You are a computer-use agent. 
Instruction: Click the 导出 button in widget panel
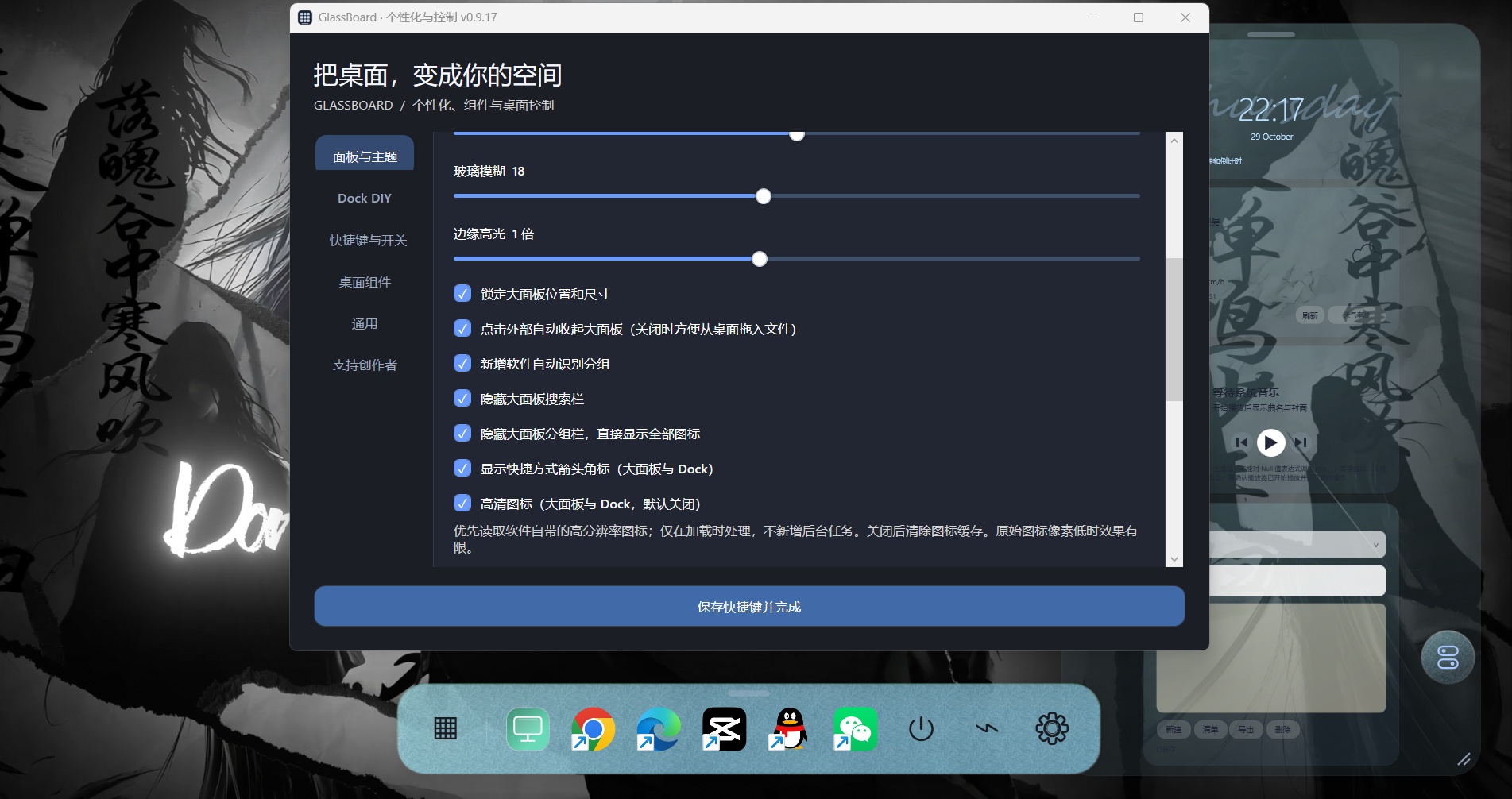coord(1246,729)
